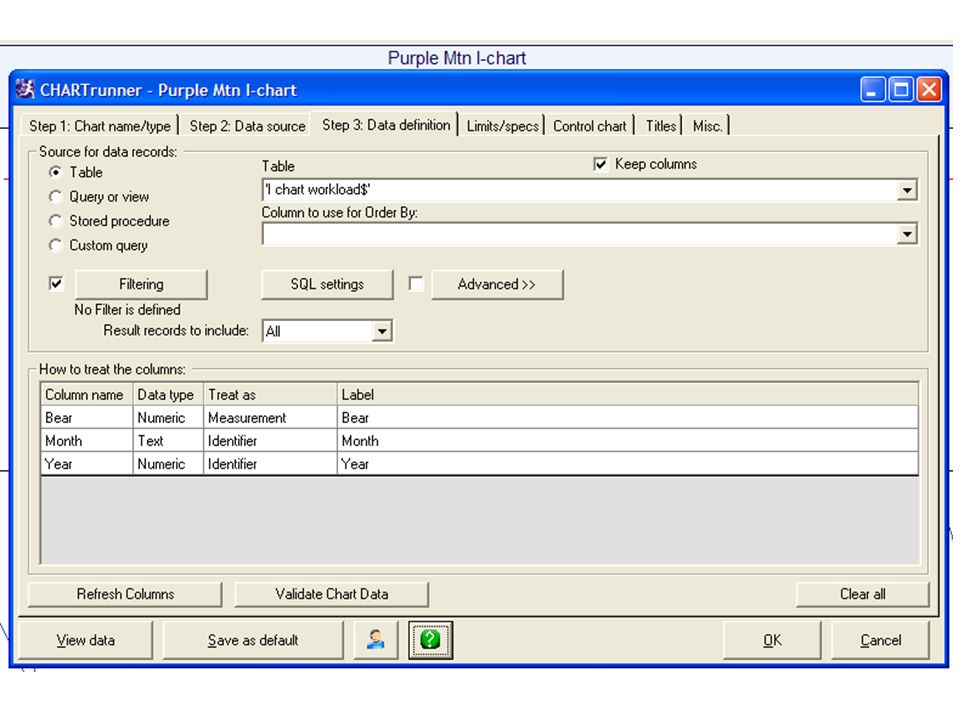Click the Numeric data type cell for Year

168,463
